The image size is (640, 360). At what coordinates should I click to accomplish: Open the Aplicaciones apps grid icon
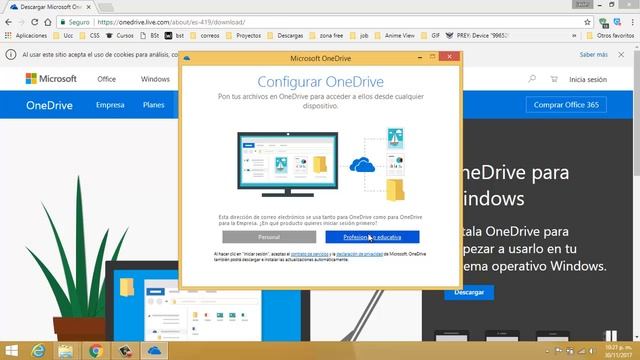[8, 36]
